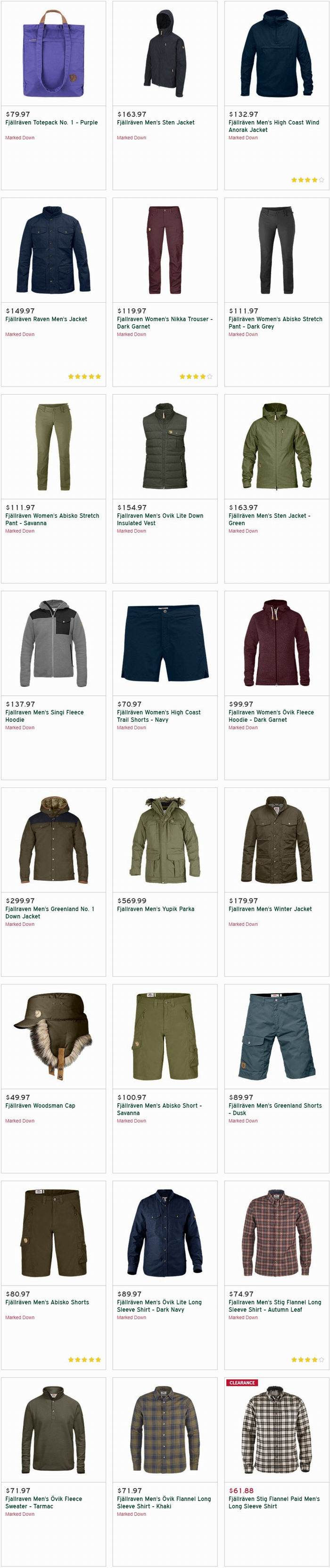330x1568 pixels.
Task: Open Abisko Stretch Pant Dark Grey link
Action: [275, 322]
